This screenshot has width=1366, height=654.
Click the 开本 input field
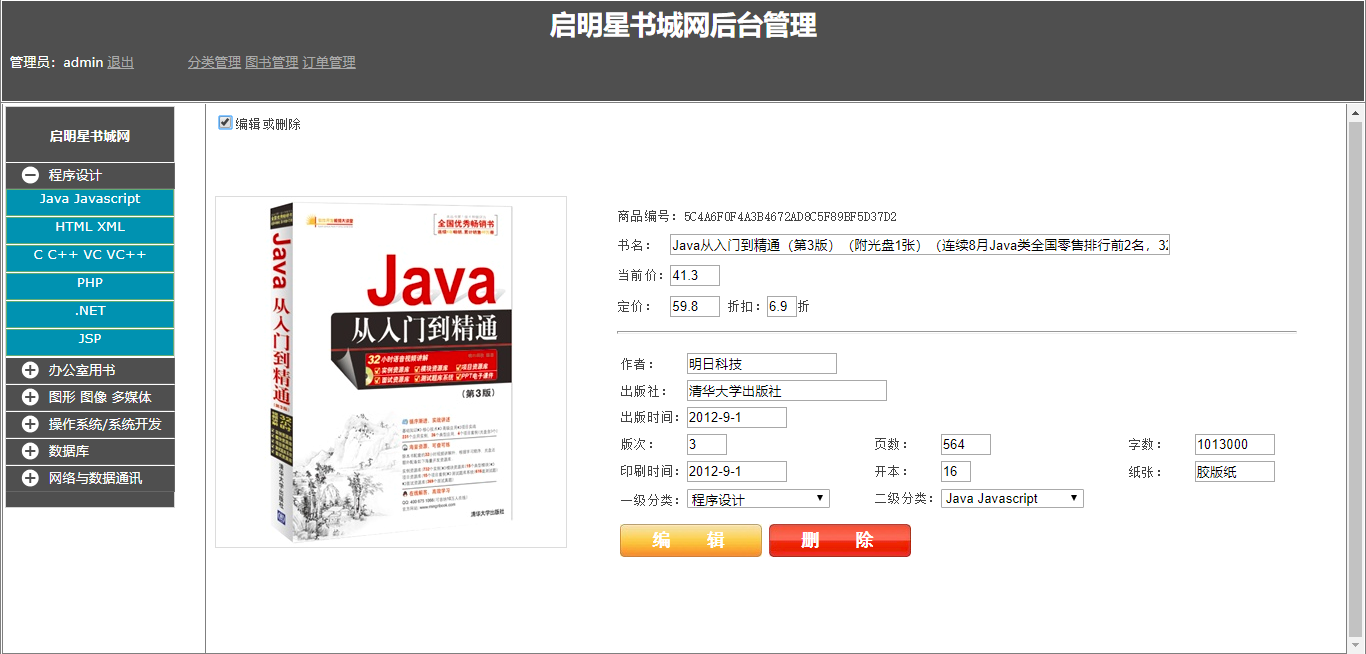pos(956,472)
